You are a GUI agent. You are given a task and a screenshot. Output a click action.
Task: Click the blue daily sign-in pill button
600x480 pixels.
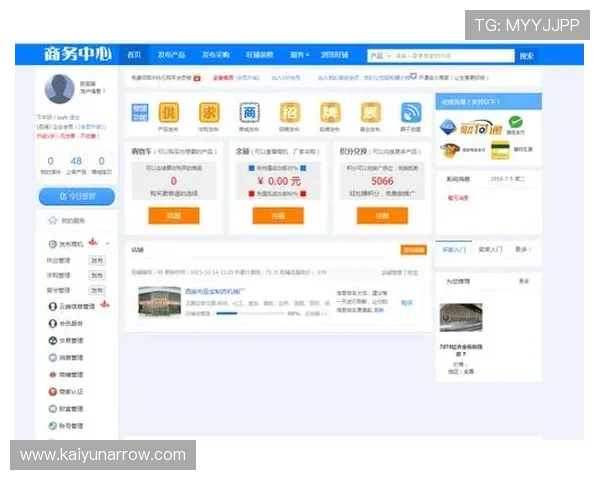pyautogui.click(x=77, y=196)
